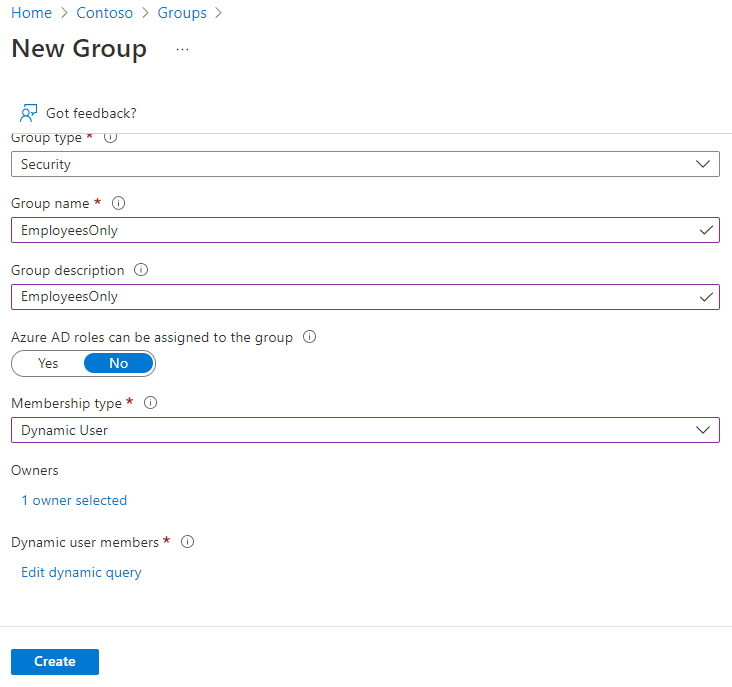This screenshot has height=687, width=732.
Task: Go to Contoso breadcrumb
Action: [105, 13]
